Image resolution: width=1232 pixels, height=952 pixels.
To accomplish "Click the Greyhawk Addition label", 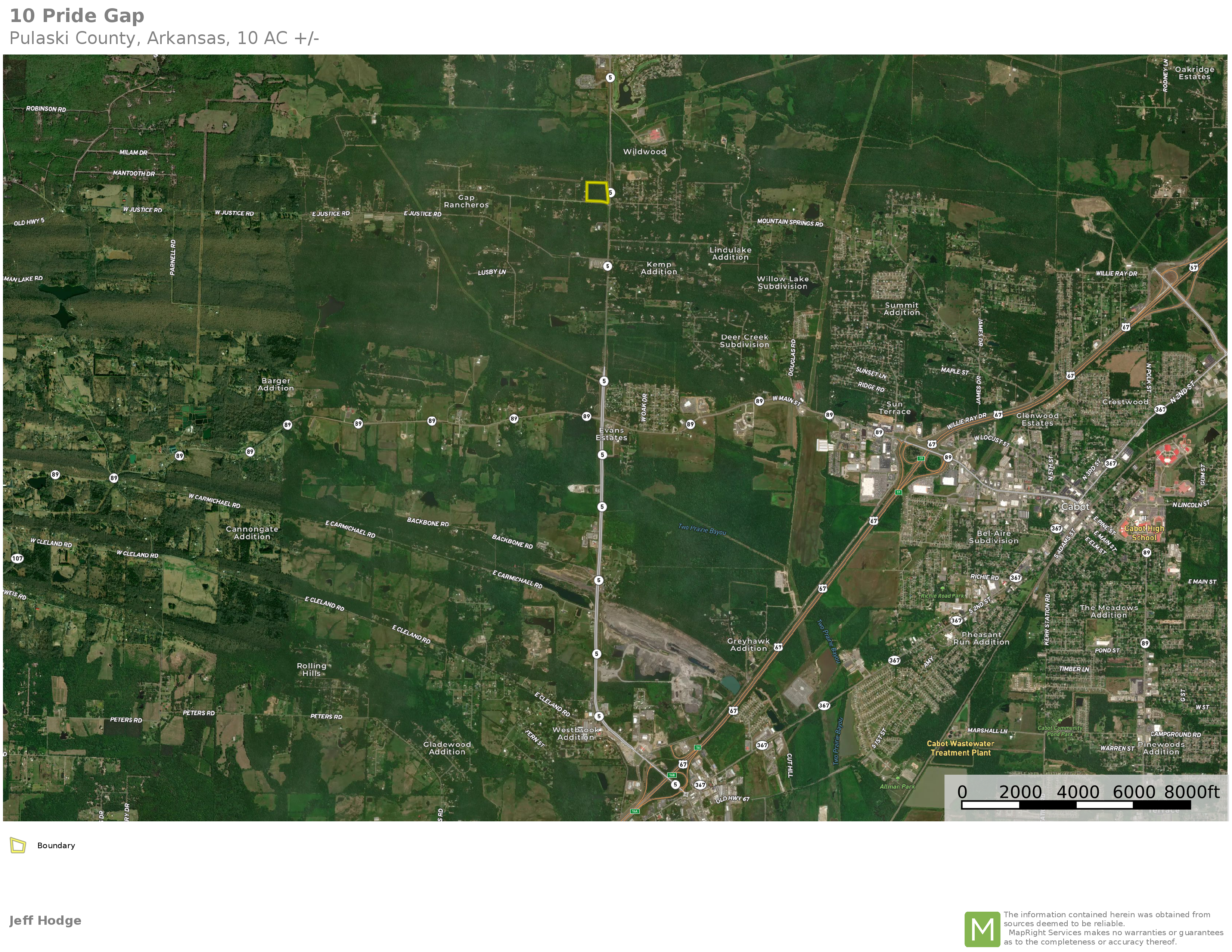I will coord(748,645).
